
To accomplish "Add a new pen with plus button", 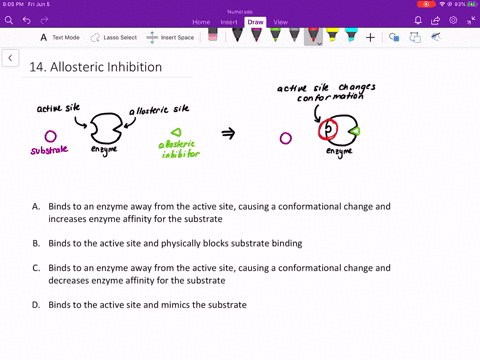I will coord(370,38).
